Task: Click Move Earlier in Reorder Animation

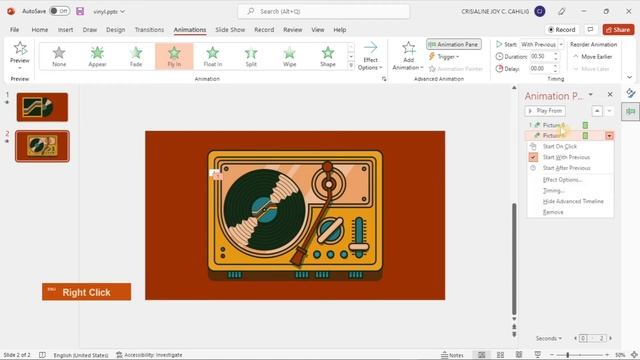Action: [592, 56]
